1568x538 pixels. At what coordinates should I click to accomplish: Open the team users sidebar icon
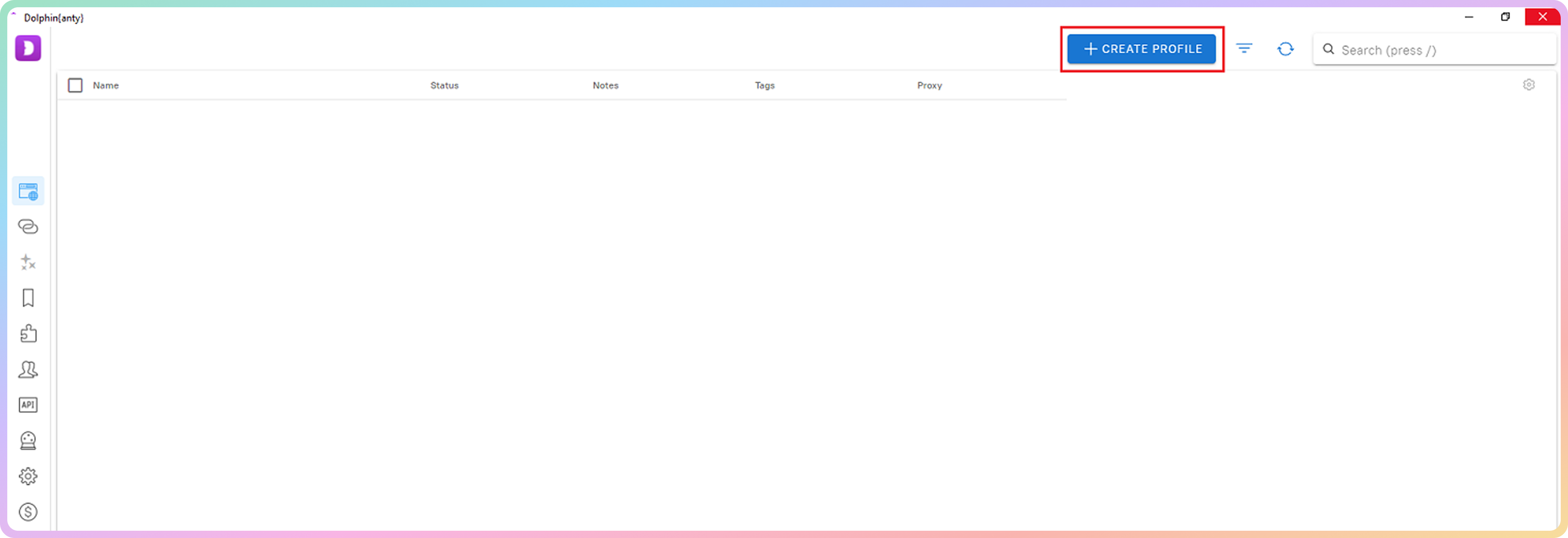pos(28,369)
